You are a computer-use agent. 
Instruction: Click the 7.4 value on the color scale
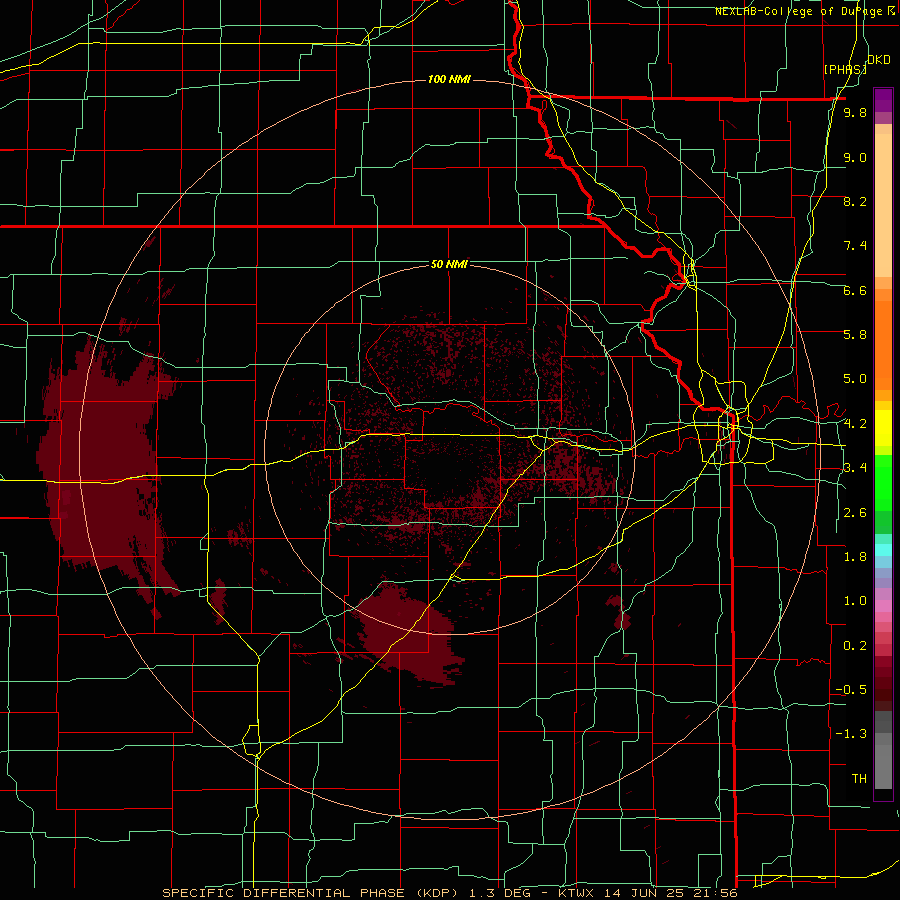[x=855, y=246]
